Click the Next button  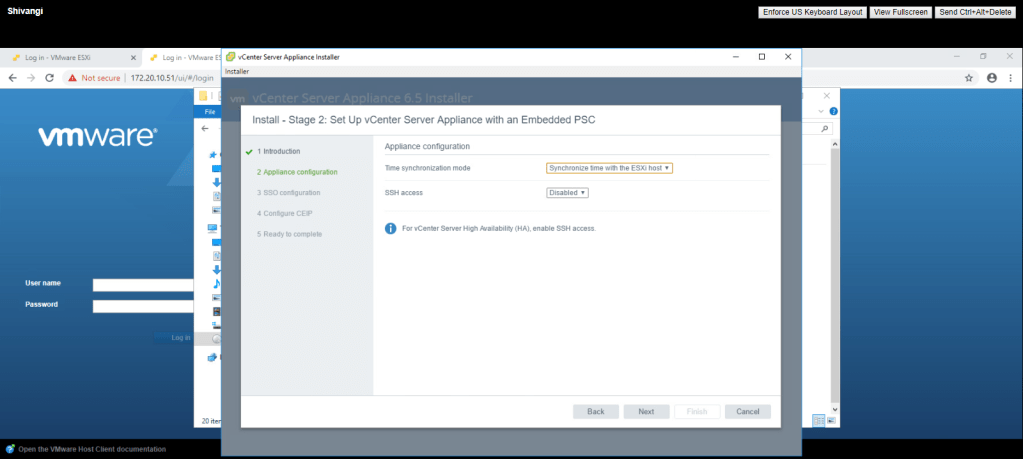(646, 411)
